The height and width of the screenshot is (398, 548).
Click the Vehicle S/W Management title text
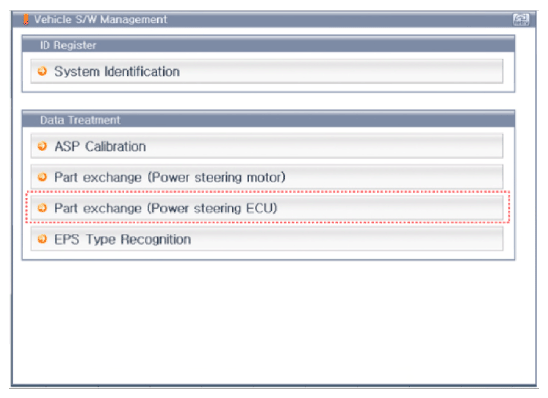[100, 20]
